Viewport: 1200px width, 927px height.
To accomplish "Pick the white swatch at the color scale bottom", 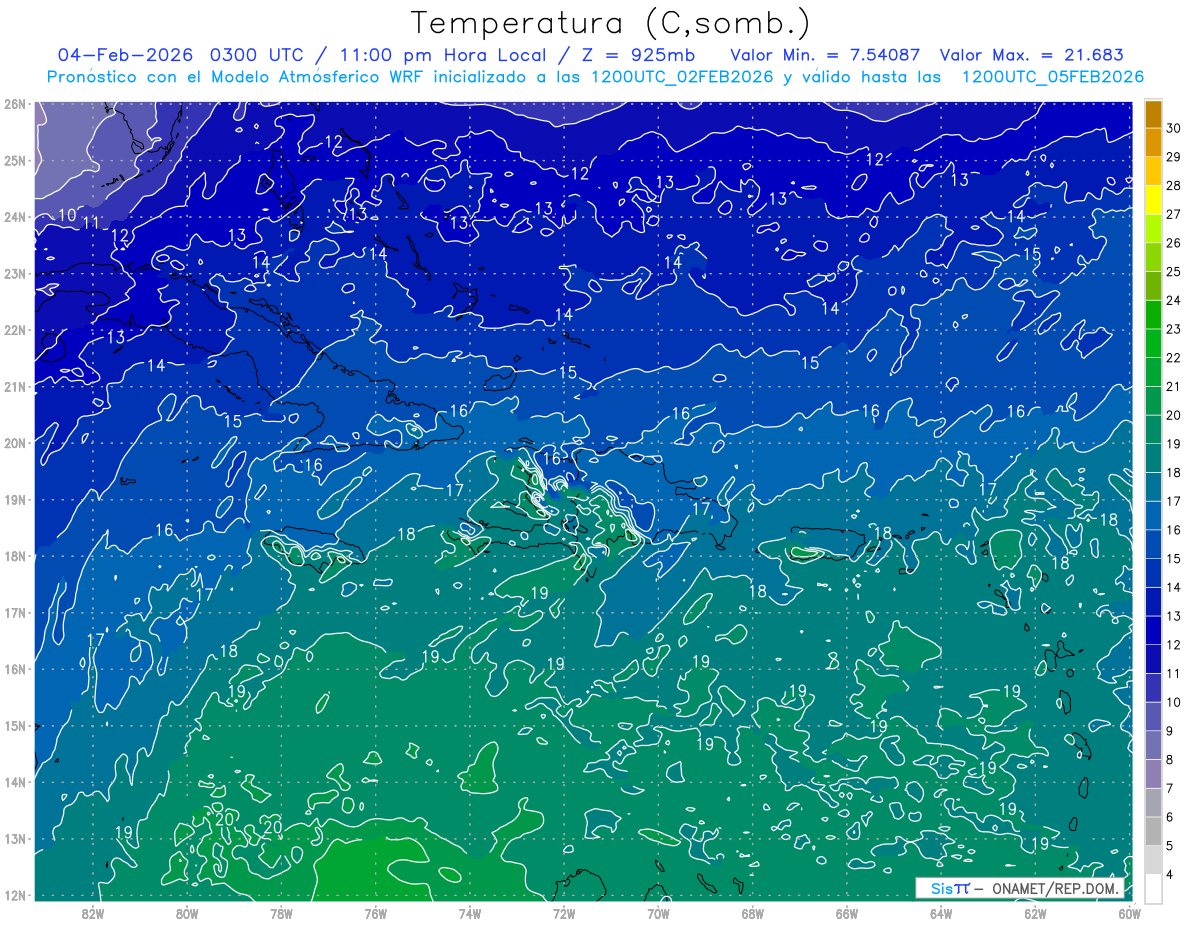I will (1153, 888).
